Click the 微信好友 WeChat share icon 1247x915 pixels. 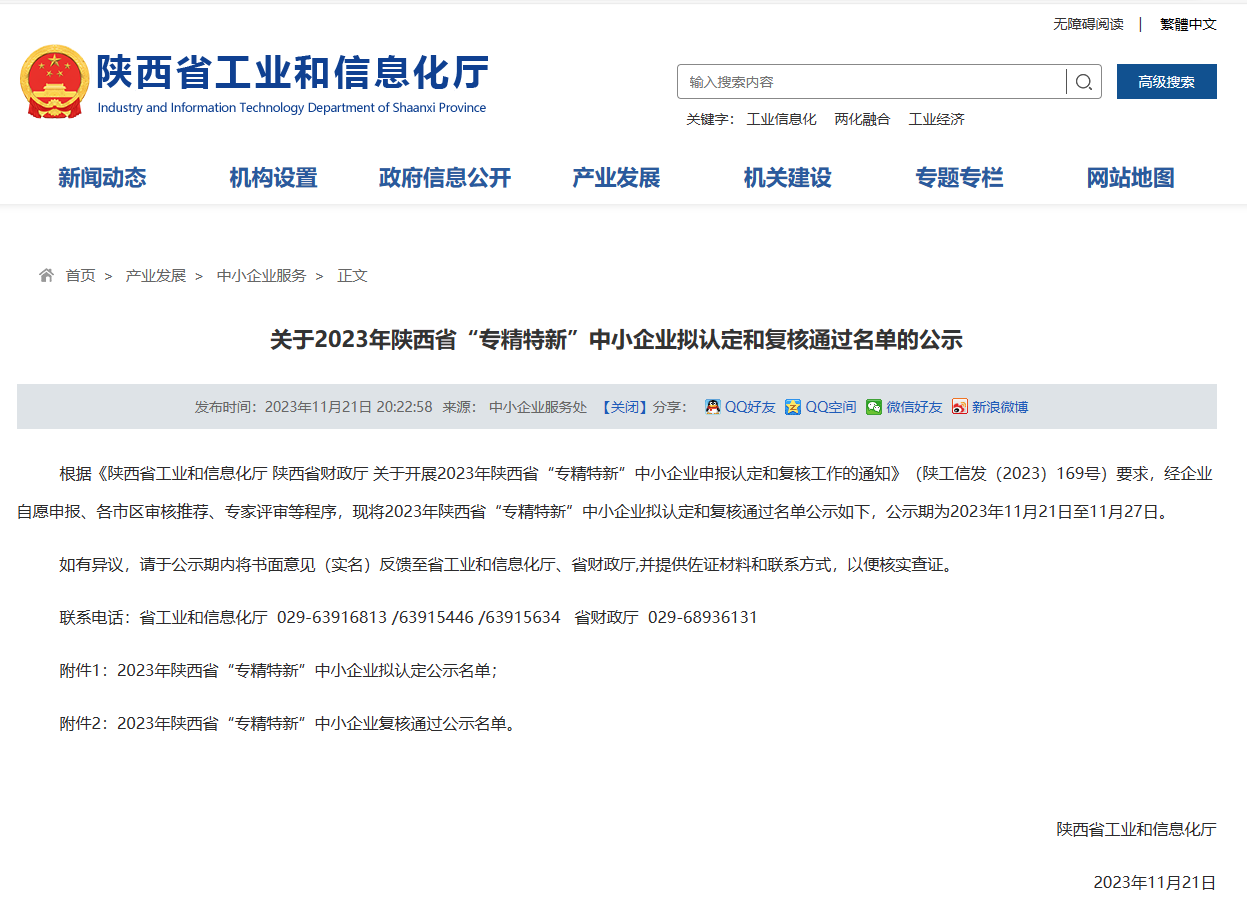(874, 407)
